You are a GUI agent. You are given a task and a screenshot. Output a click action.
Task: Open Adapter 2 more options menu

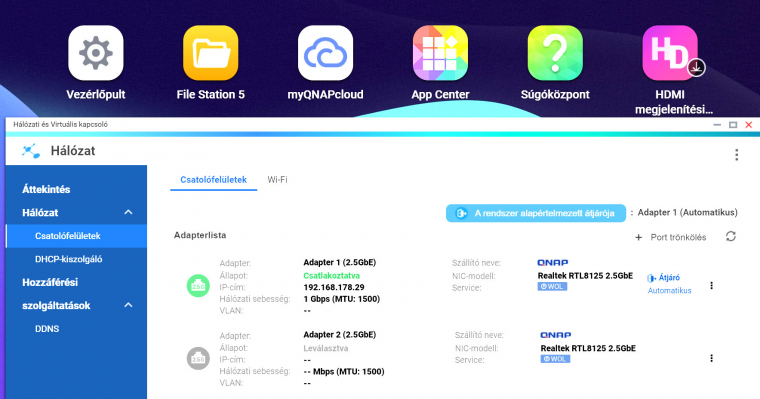[x=712, y=358]
